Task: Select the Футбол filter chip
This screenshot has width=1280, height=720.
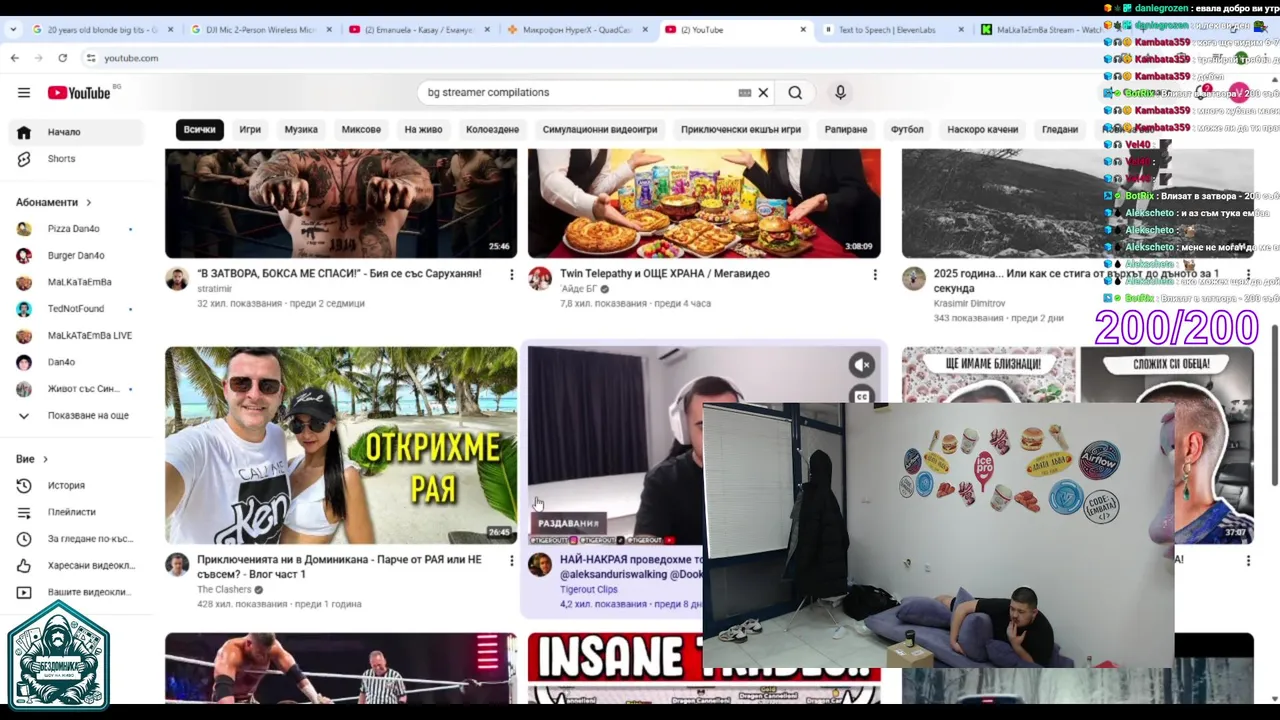Action: pos(907,129)
